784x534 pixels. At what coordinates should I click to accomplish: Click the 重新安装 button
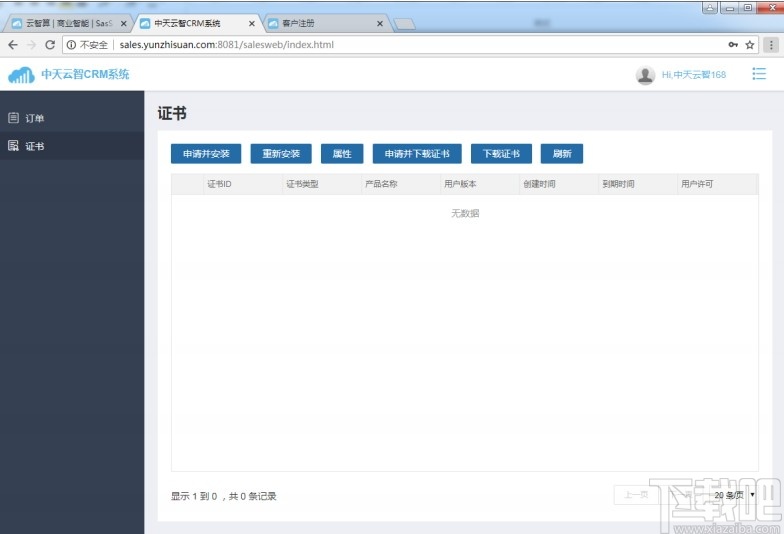(x=281, y=154)
